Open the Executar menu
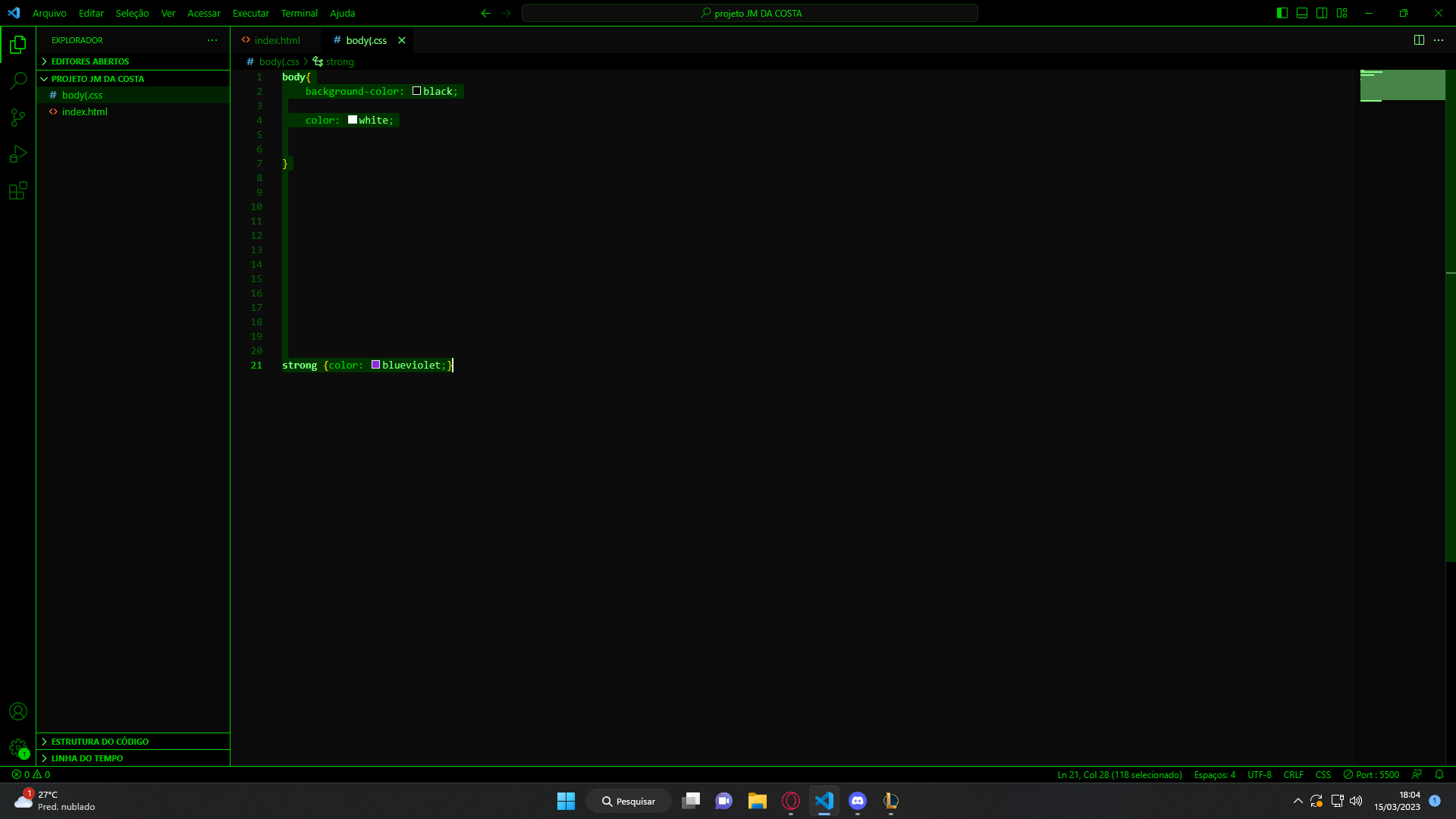 coord(251,13)
